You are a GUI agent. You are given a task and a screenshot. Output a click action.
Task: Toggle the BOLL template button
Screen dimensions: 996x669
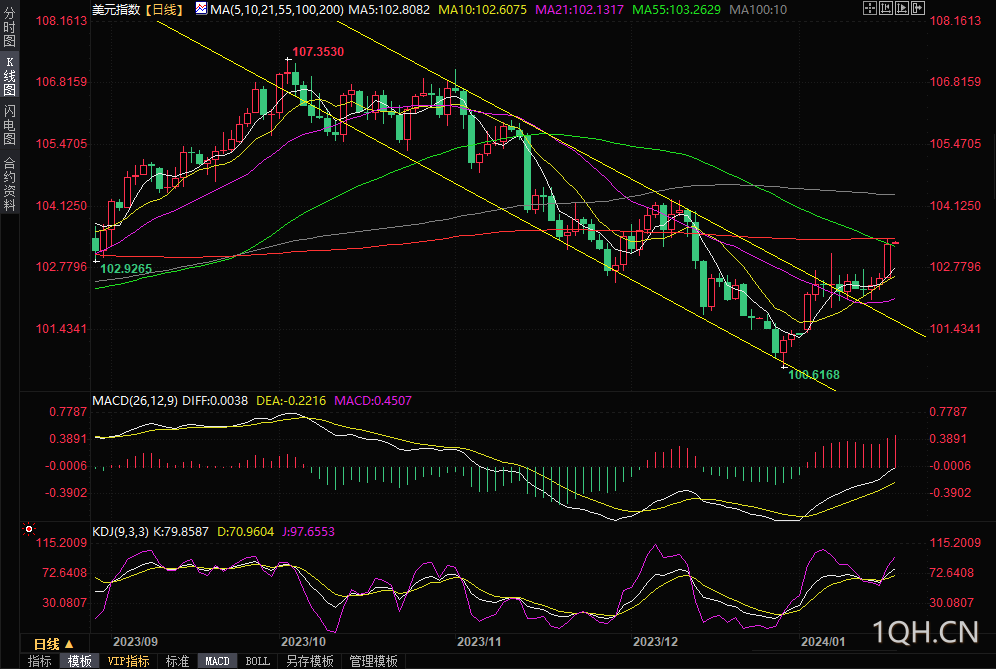257,661
